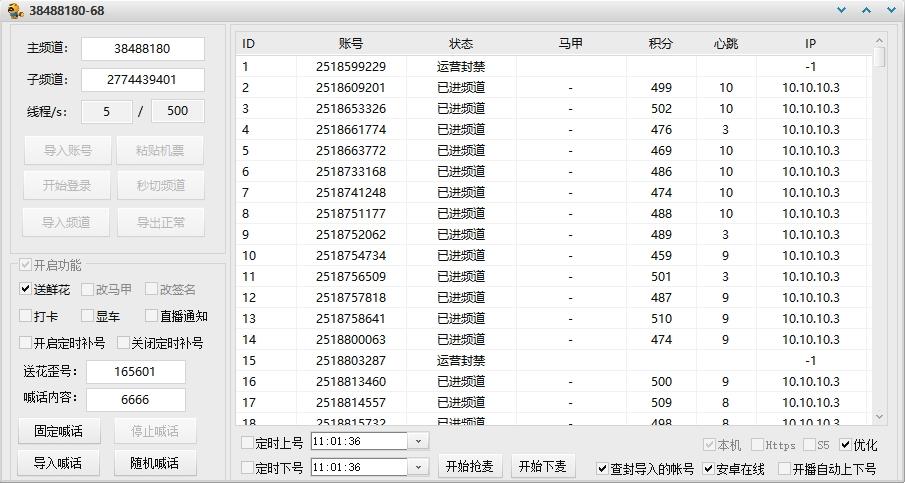Click the up chevron in title bar
The height and width of the screenshot is (483, 905).
click(x=866, y=10)
